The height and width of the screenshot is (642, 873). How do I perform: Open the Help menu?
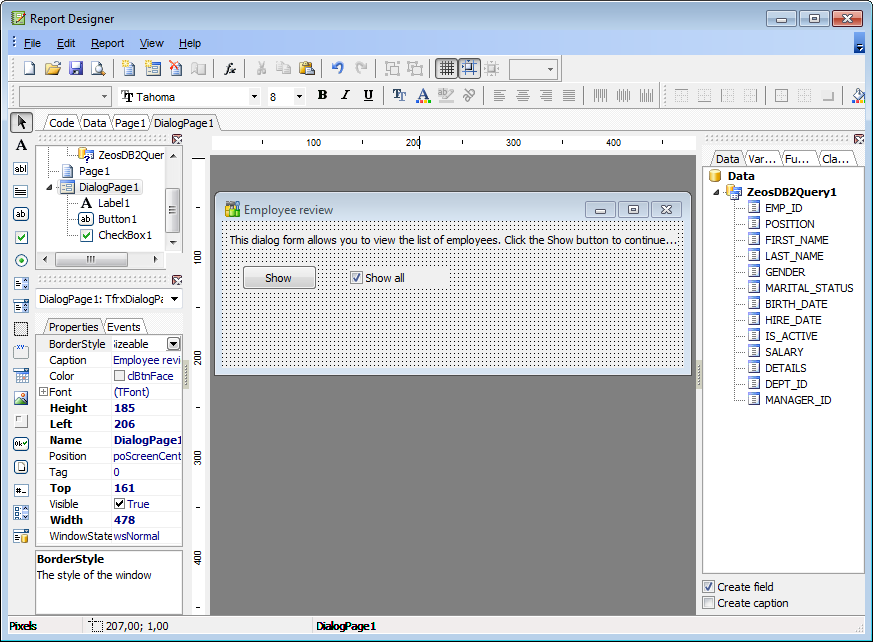(x=189, y=43)
